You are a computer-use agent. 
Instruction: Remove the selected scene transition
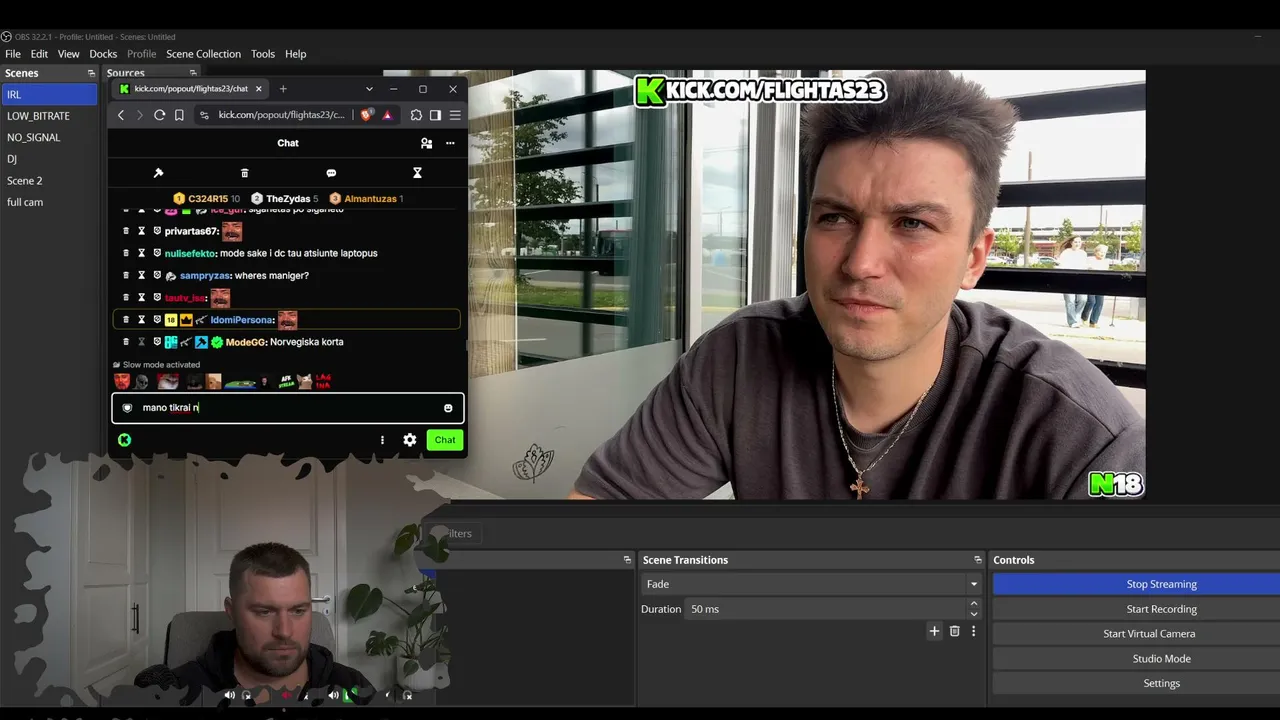coord(954,631)
